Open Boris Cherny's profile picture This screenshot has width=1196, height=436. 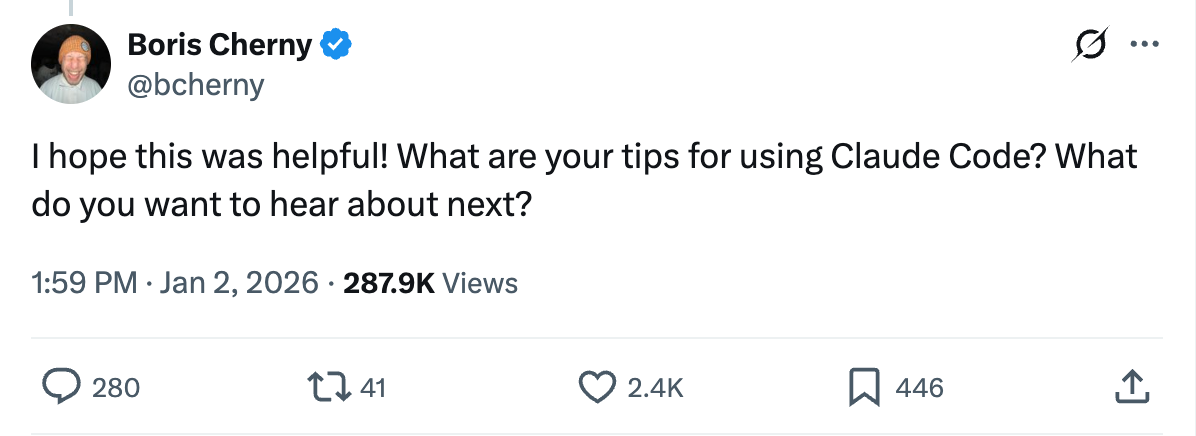(70, 65)
